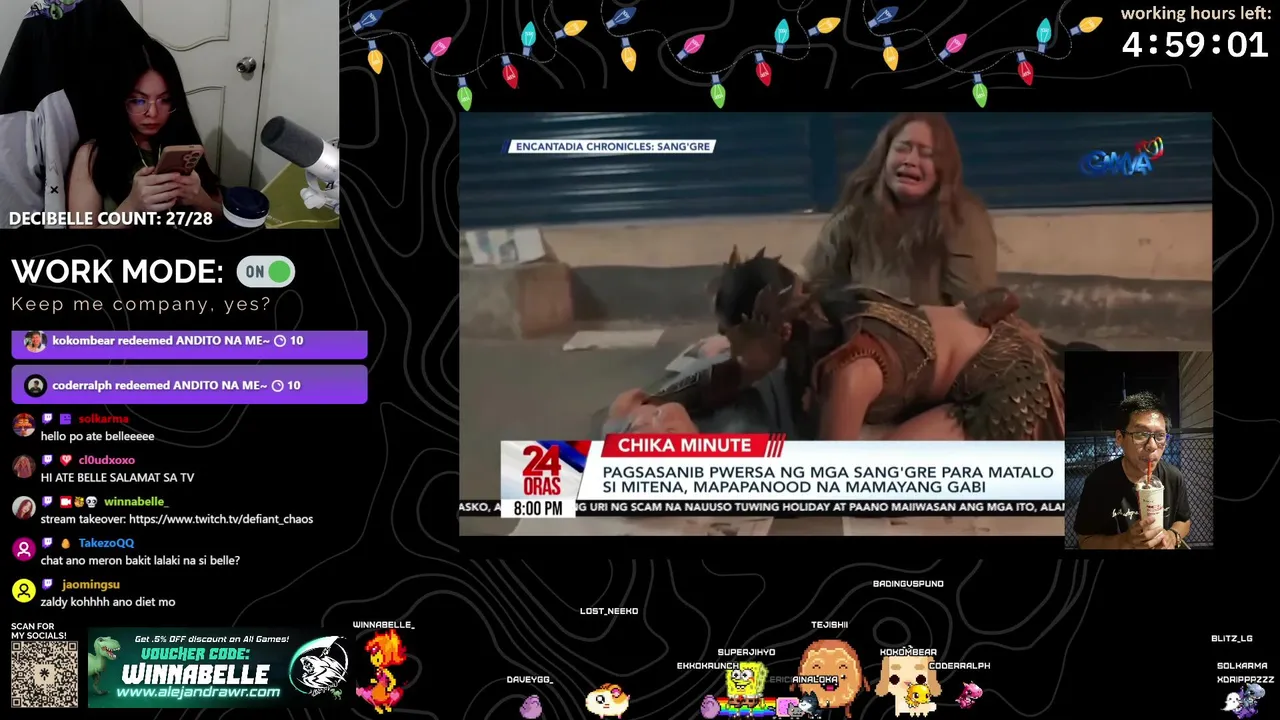Click the flame character labeled WINNABELLE_
This screenshot has height=720, width=1280.
click(x=383, y=672)
